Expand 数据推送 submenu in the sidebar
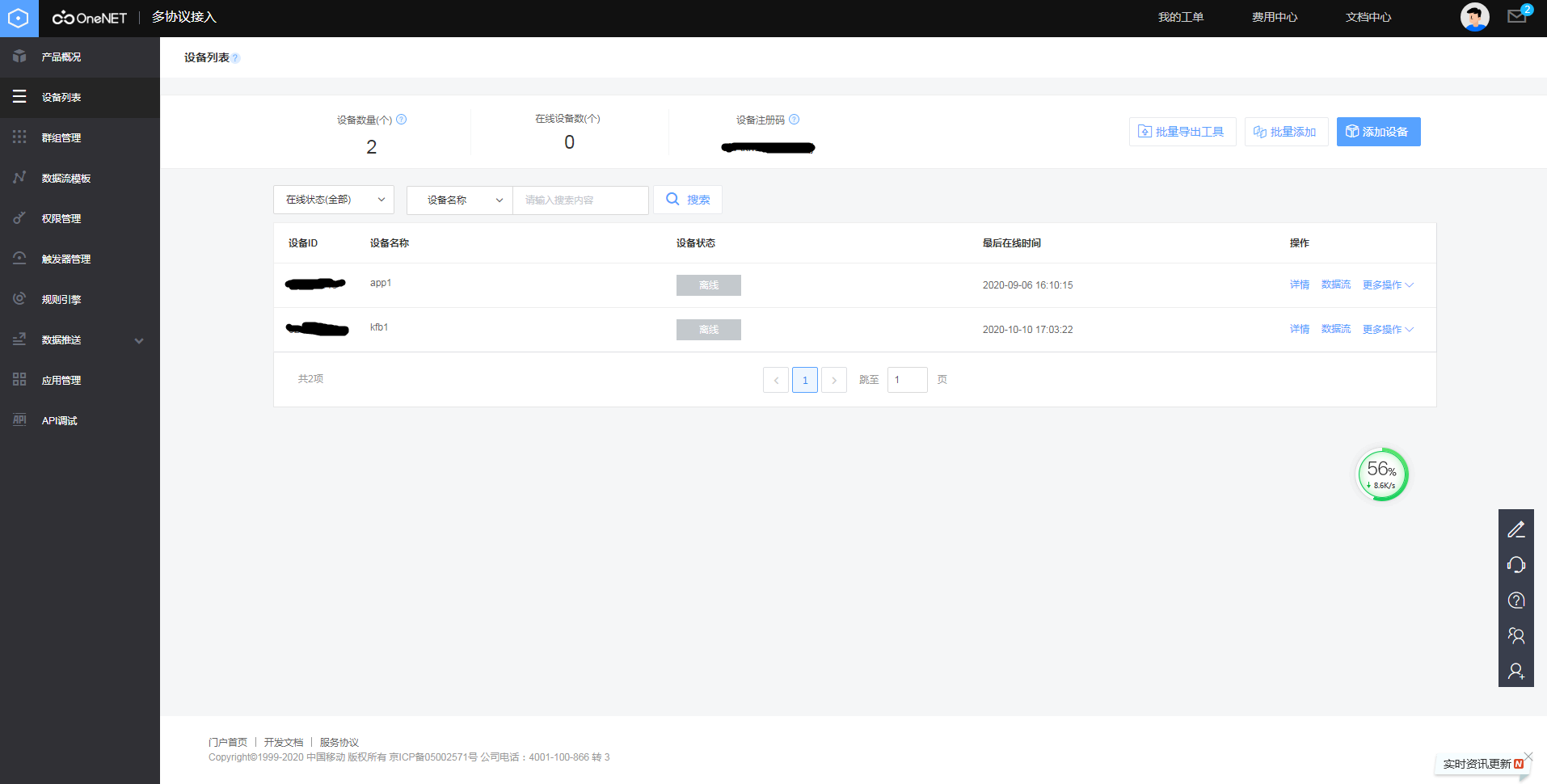The height and width of the screenshot is (784, 1547). (80, 339)
